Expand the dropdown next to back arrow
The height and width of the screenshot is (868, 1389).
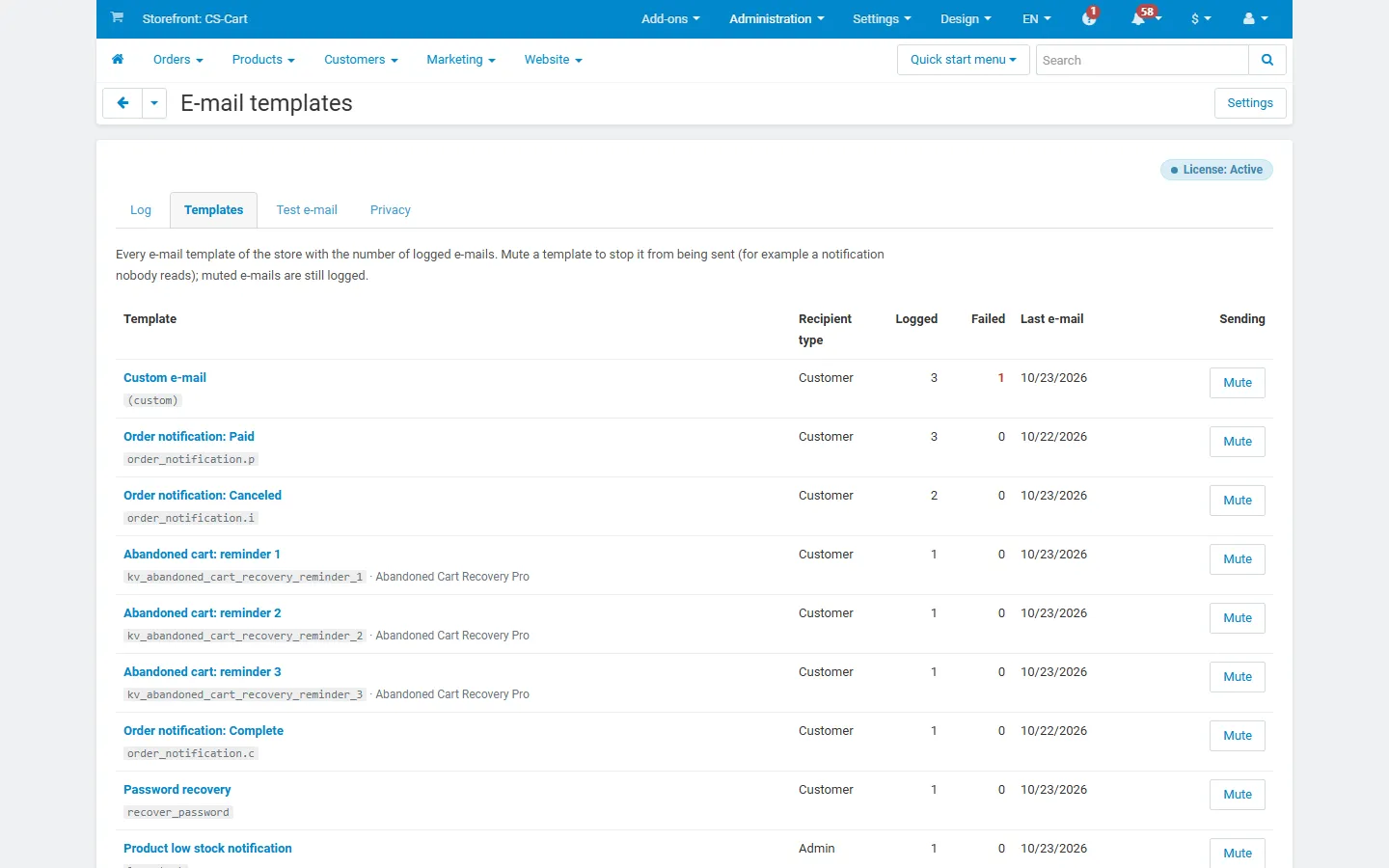[154, 103]
